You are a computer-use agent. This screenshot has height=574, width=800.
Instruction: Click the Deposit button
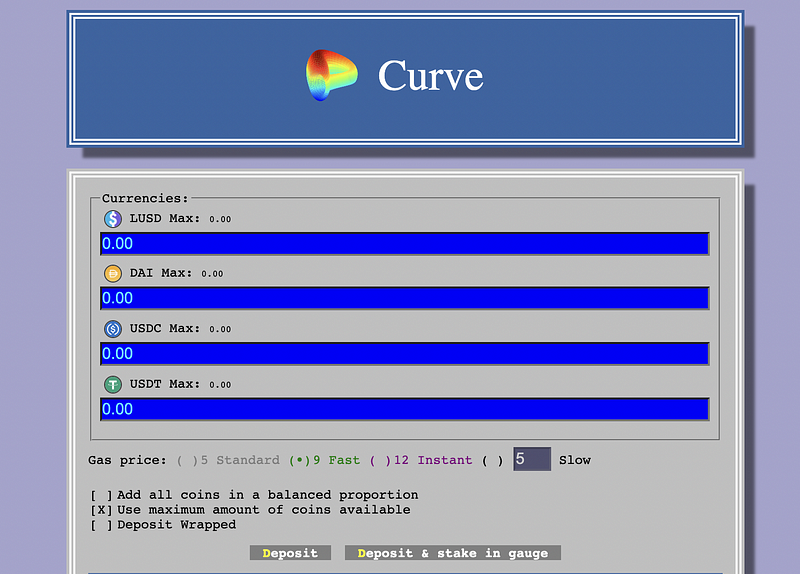(x=290, y=553)
